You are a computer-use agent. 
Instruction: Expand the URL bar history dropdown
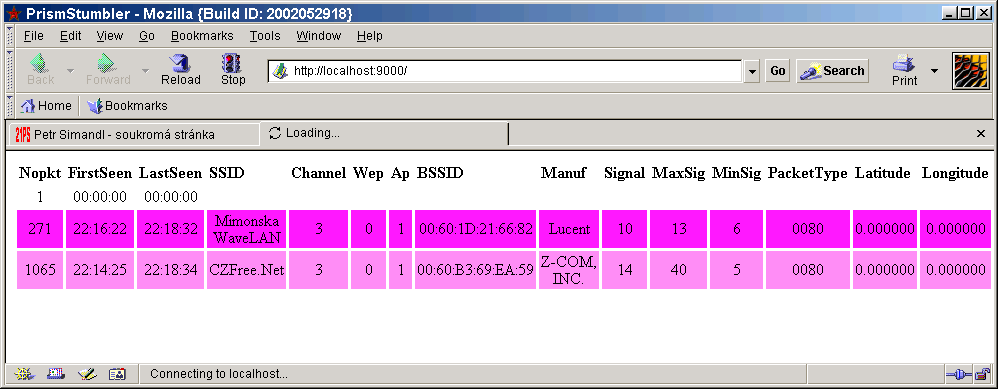point(752,71)
